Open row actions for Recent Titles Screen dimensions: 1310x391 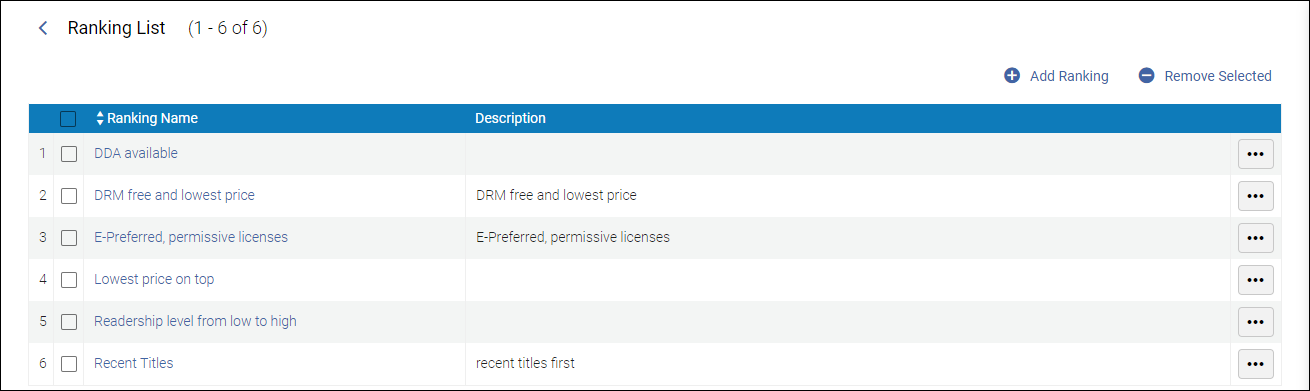point(1256,364)
